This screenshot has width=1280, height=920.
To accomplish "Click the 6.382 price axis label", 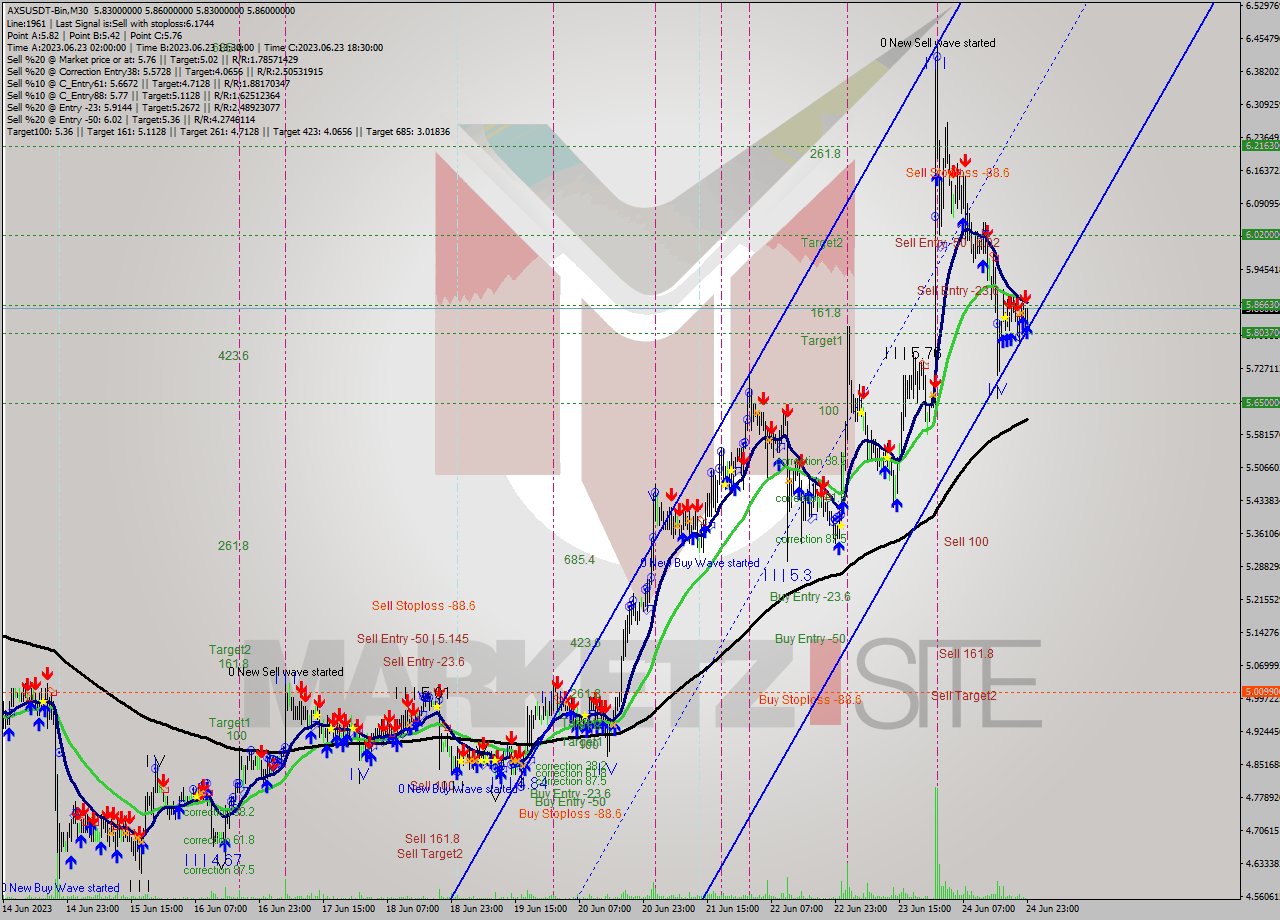I will 1262,72.
